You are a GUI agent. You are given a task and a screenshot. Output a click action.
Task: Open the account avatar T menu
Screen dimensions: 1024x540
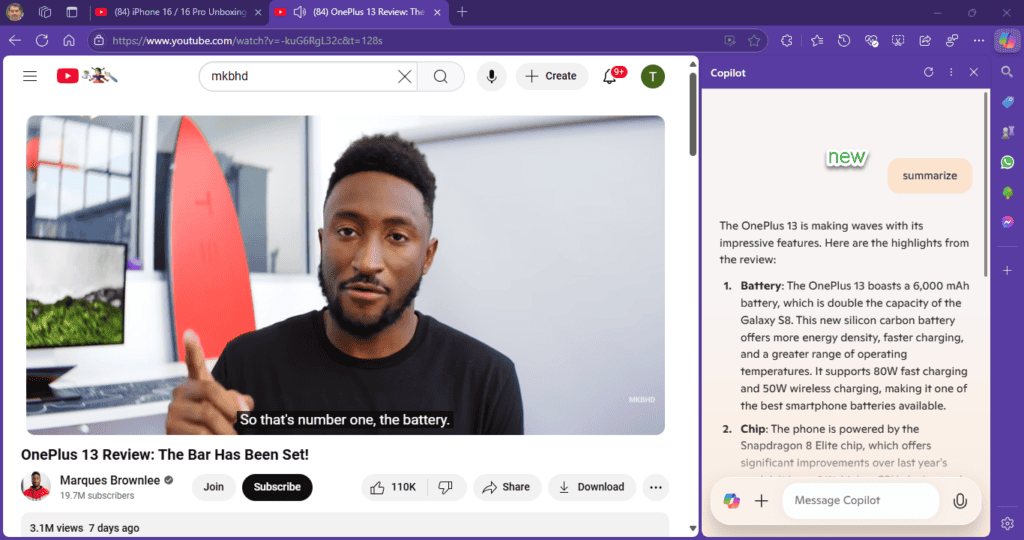(x=652, y=76)
